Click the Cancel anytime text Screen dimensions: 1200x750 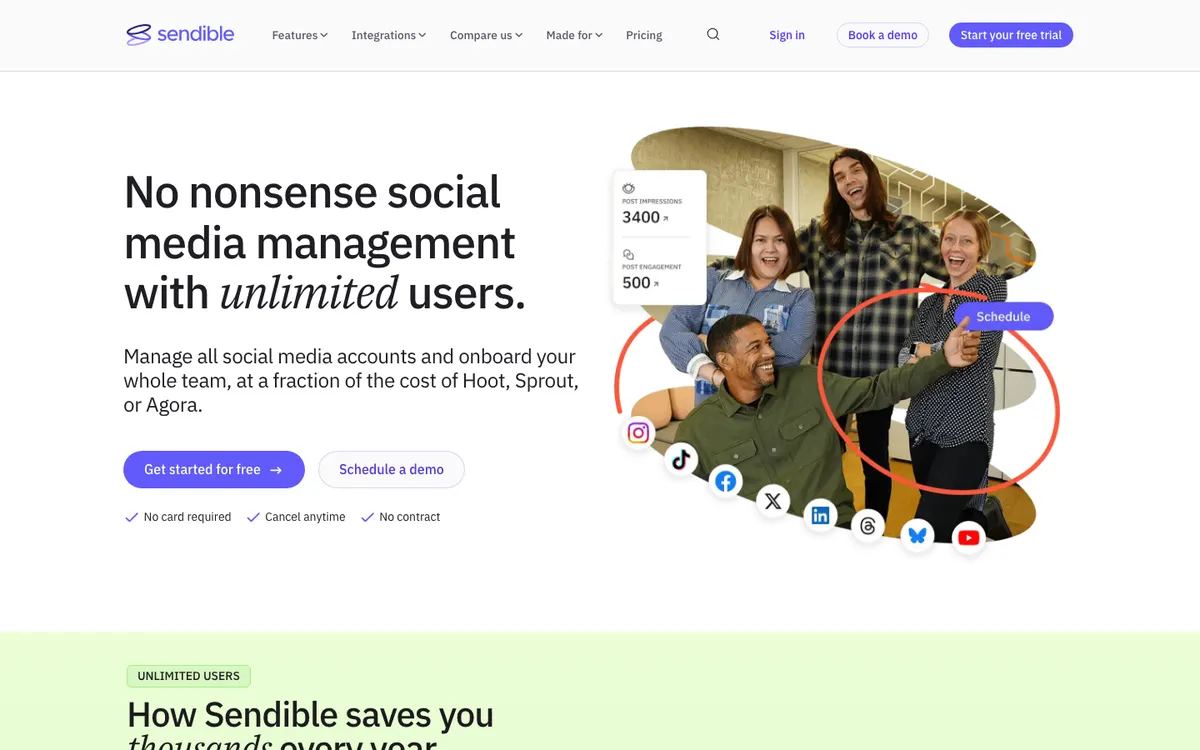pyautogui.click(x=305, y=517)
